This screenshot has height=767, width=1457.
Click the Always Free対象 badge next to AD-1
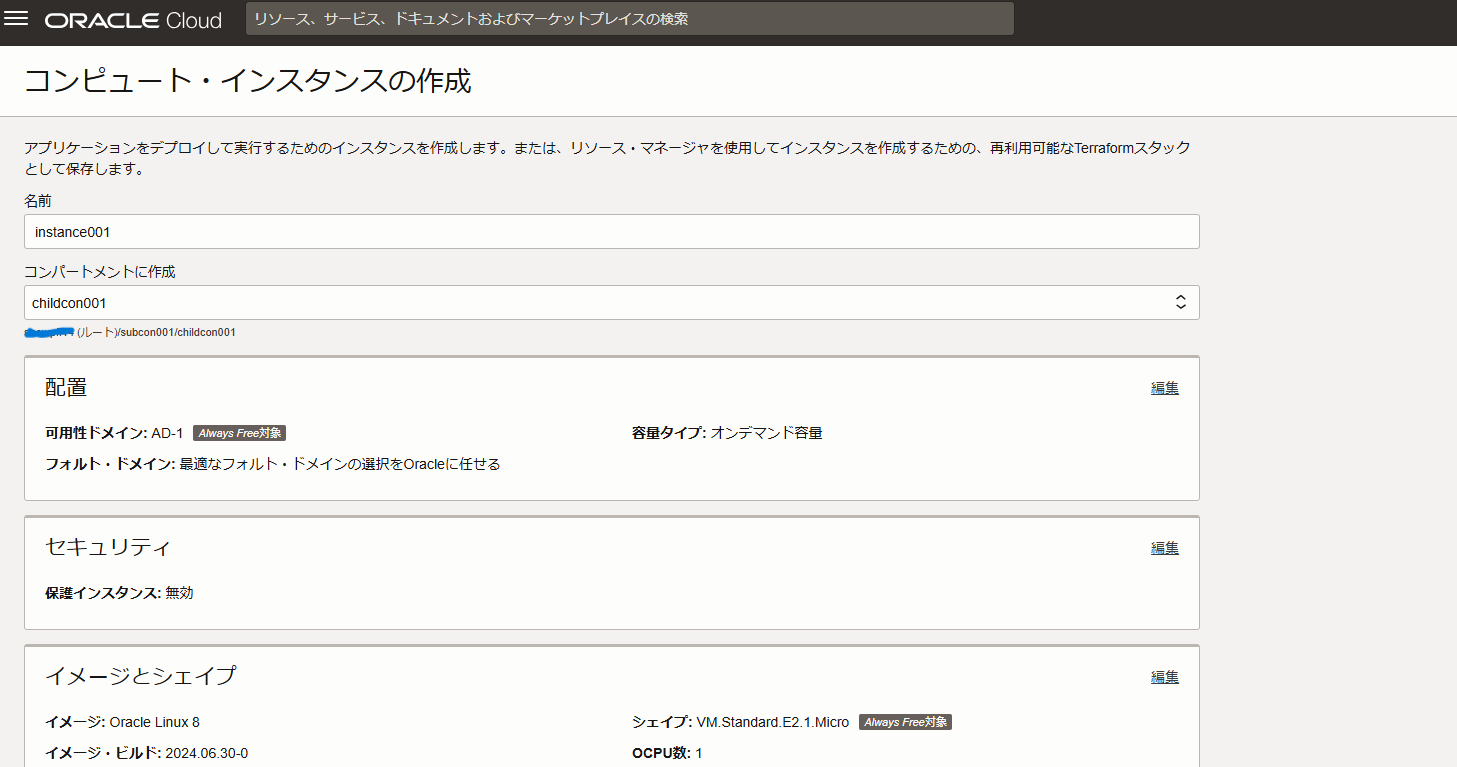pos(239,432)
